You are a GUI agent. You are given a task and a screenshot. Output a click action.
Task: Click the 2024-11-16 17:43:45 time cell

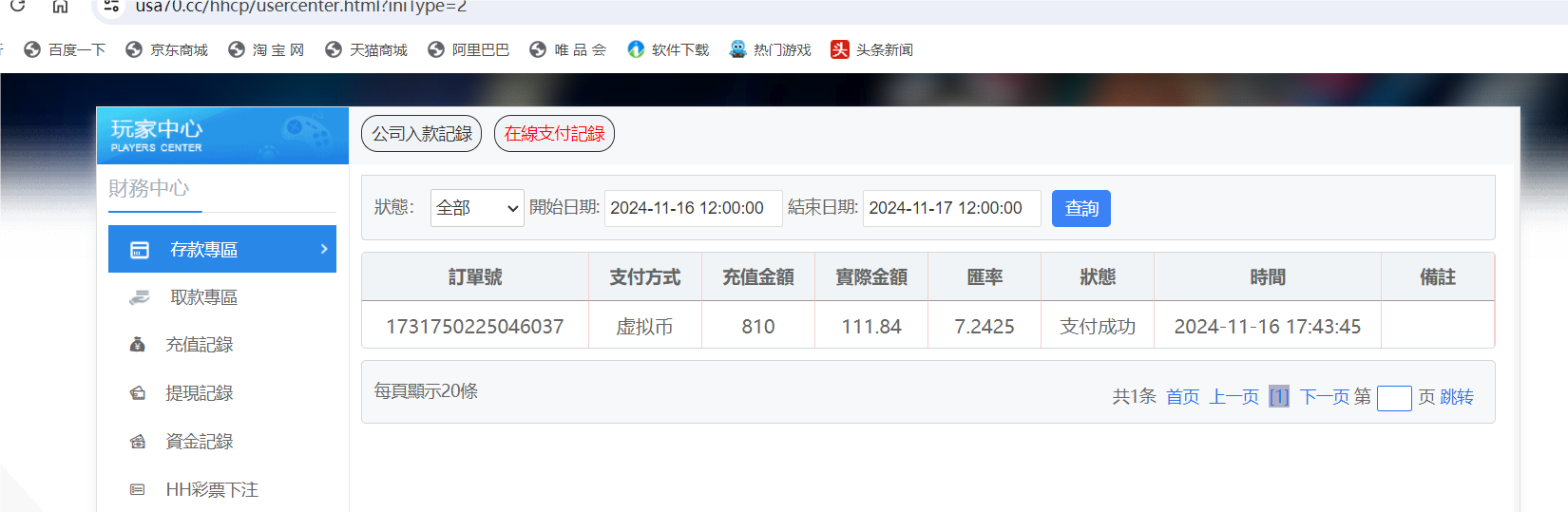(x=1268, y=326)
